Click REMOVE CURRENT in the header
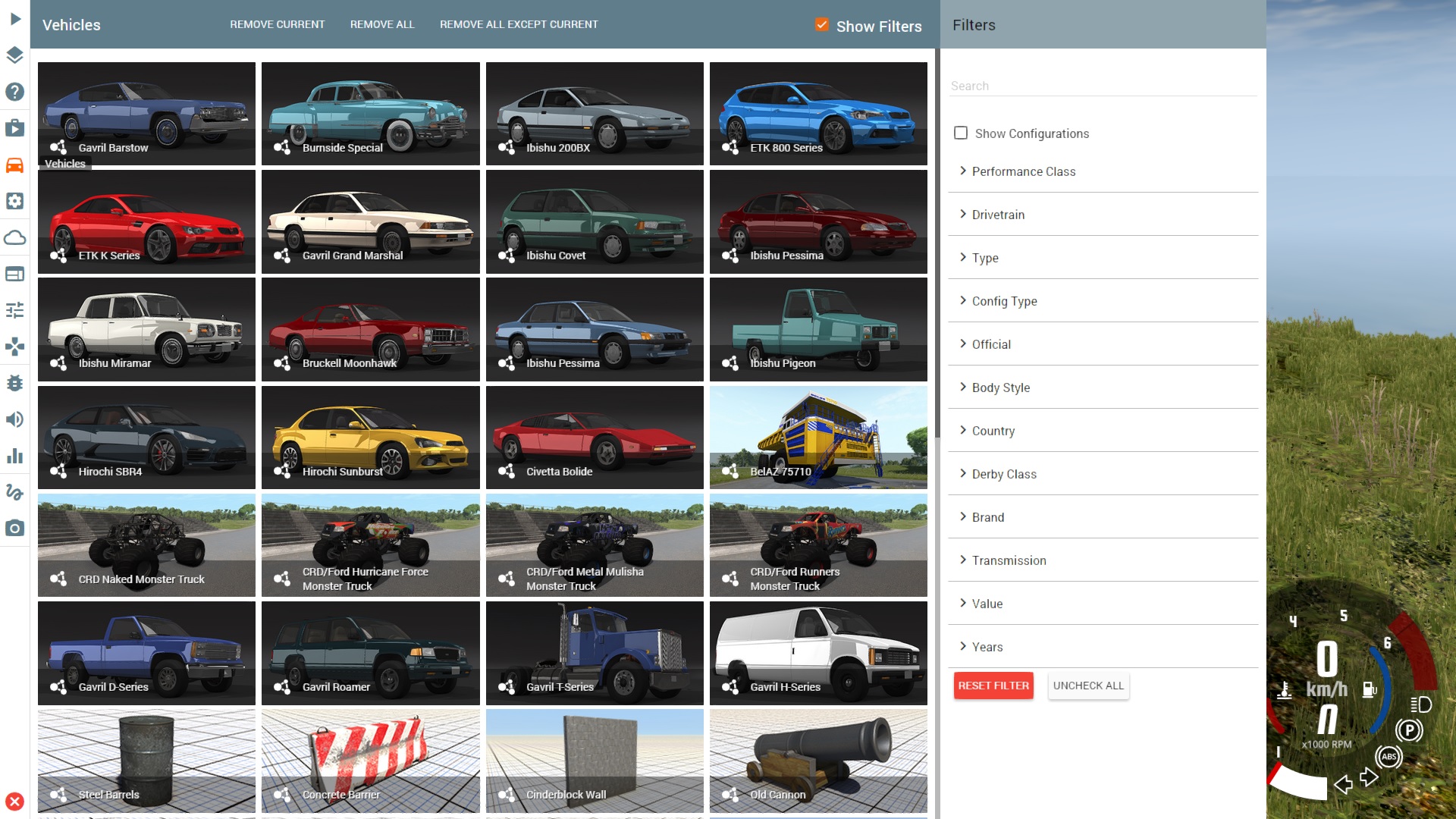 tap(277, 24)
